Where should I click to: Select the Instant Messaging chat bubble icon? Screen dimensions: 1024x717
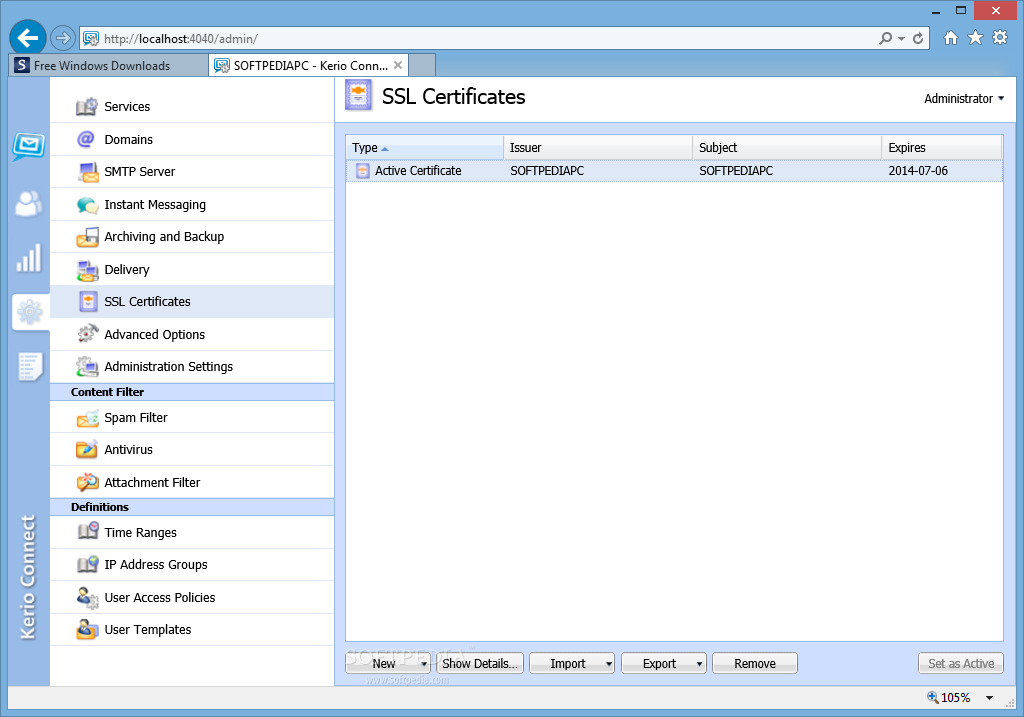click(88, 205)
